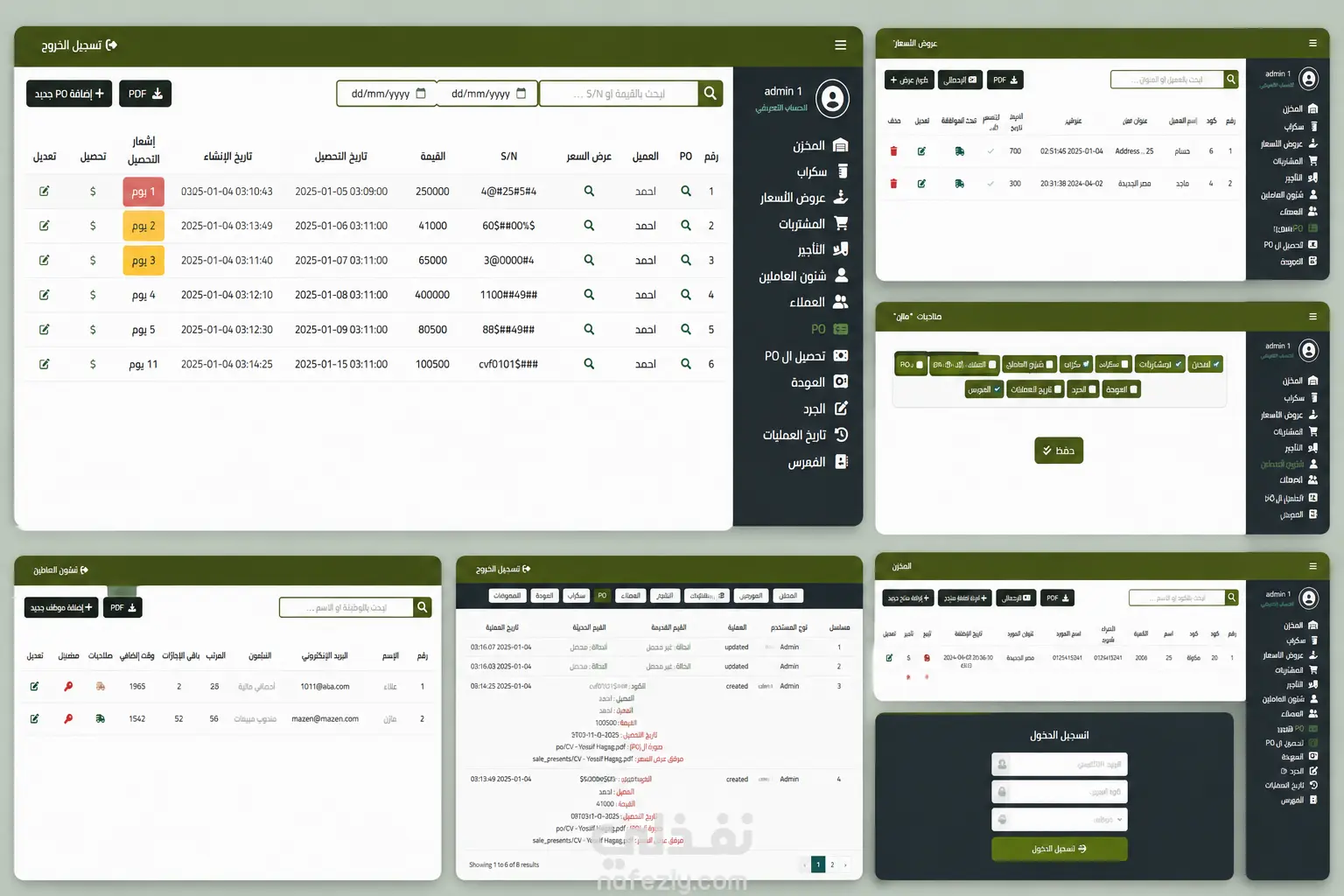This screenshot has width=1344, height=896.
Task: Select the PO tab in the operations log
Action: (602, 596)
